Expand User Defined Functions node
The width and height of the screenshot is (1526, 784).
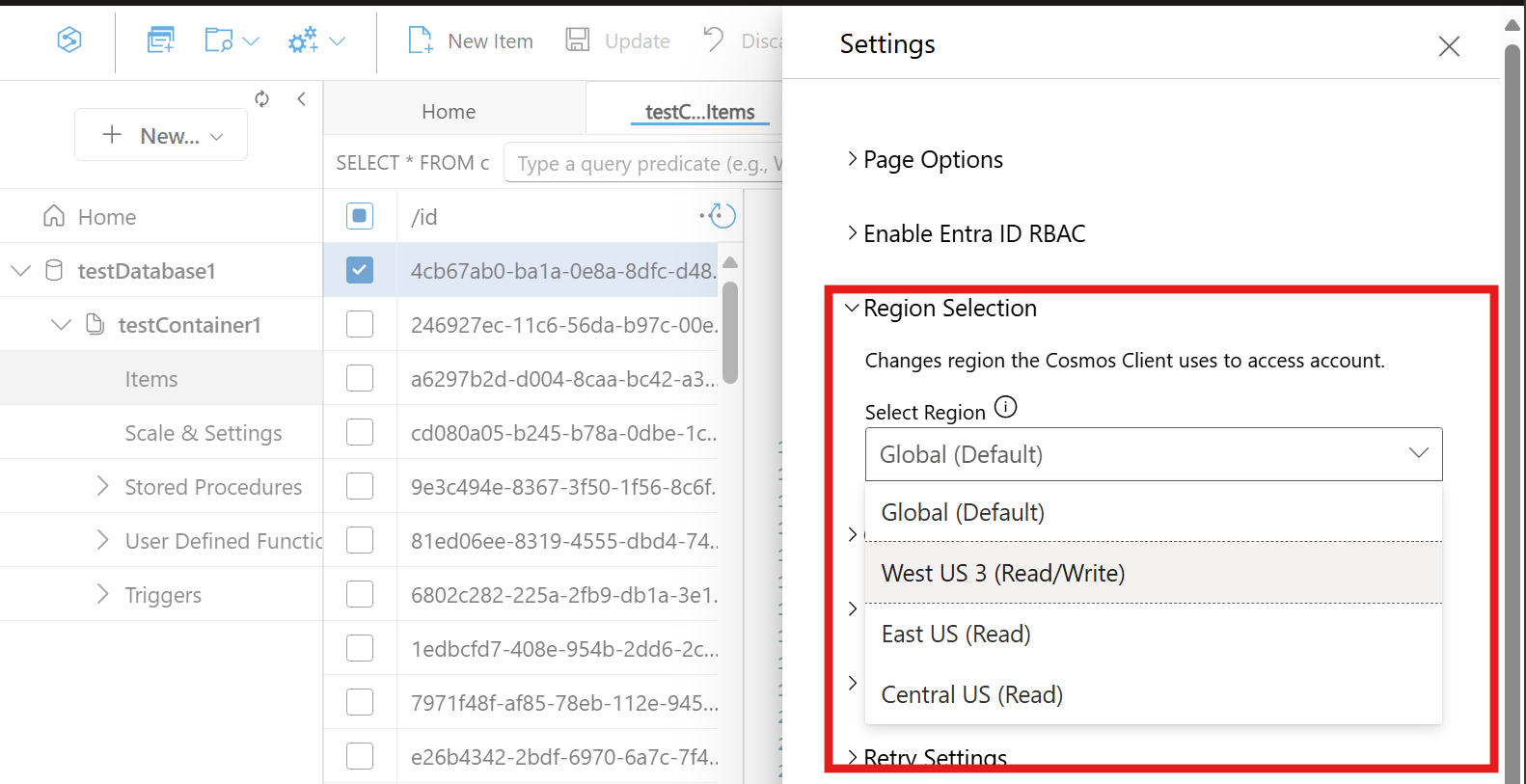point(102,540)
